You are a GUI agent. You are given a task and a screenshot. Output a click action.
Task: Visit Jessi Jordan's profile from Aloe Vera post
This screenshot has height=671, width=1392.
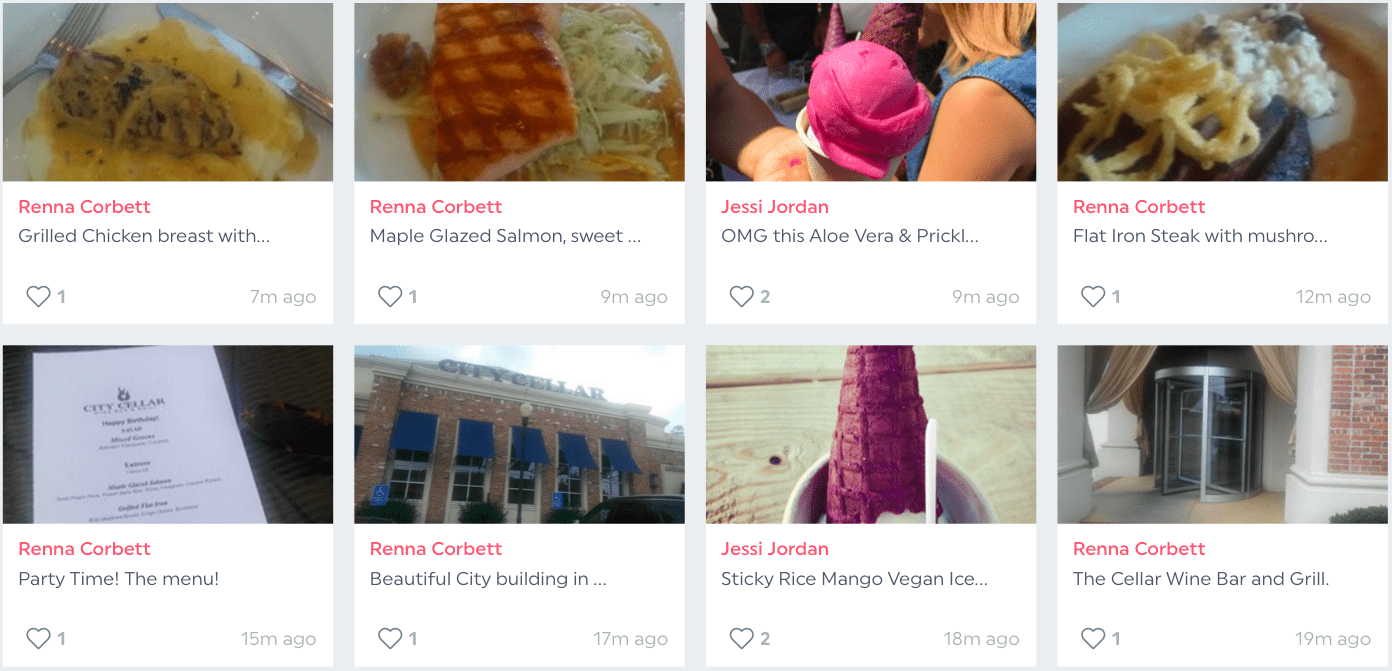pos(774,207)
